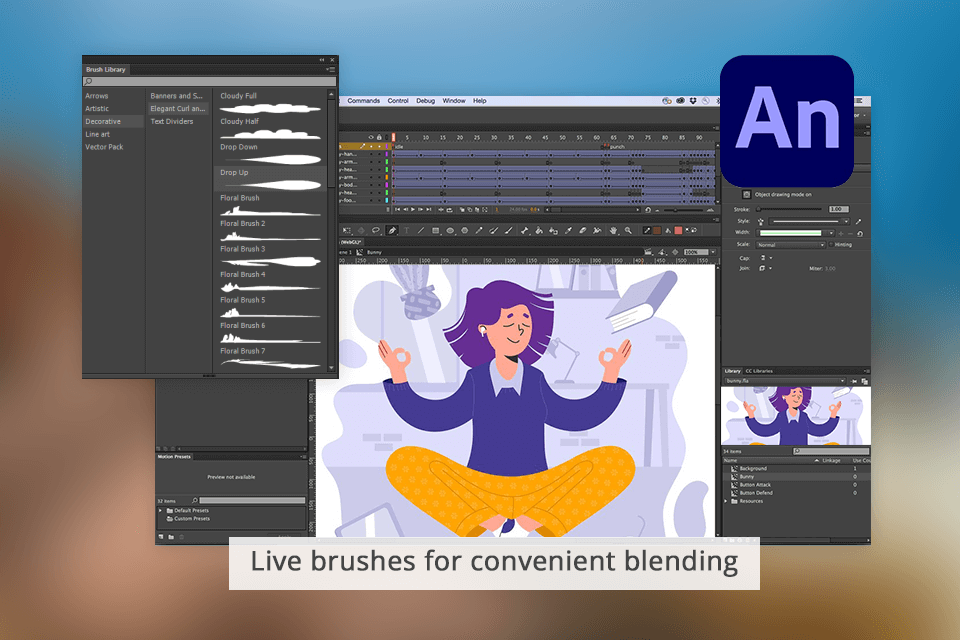Screen dimensions: 960x640
Task: Open the Debug menu
Action: point(426,100)
